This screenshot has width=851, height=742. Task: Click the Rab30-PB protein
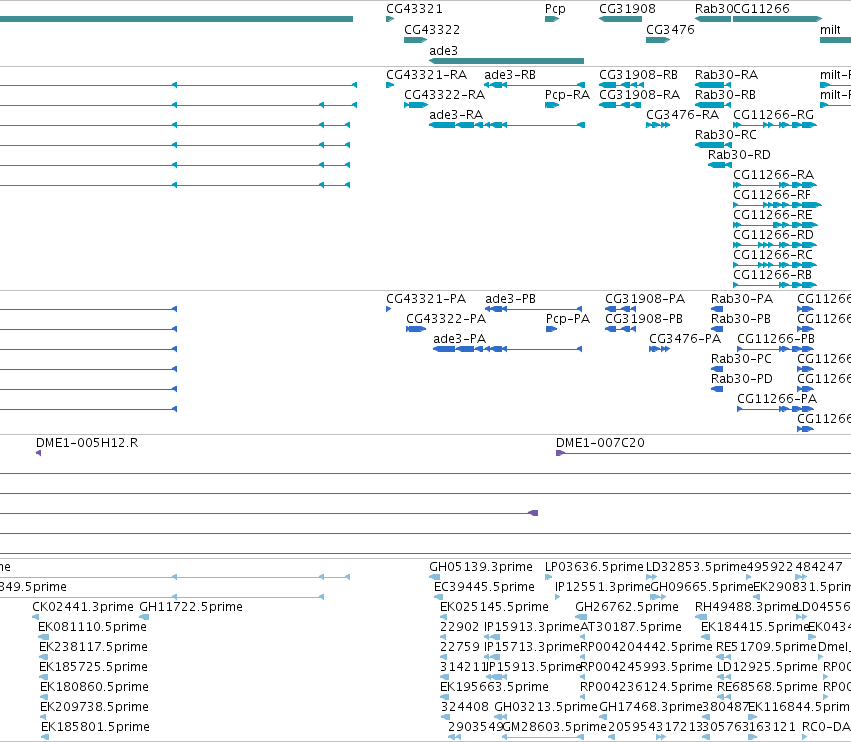(717, 329)
